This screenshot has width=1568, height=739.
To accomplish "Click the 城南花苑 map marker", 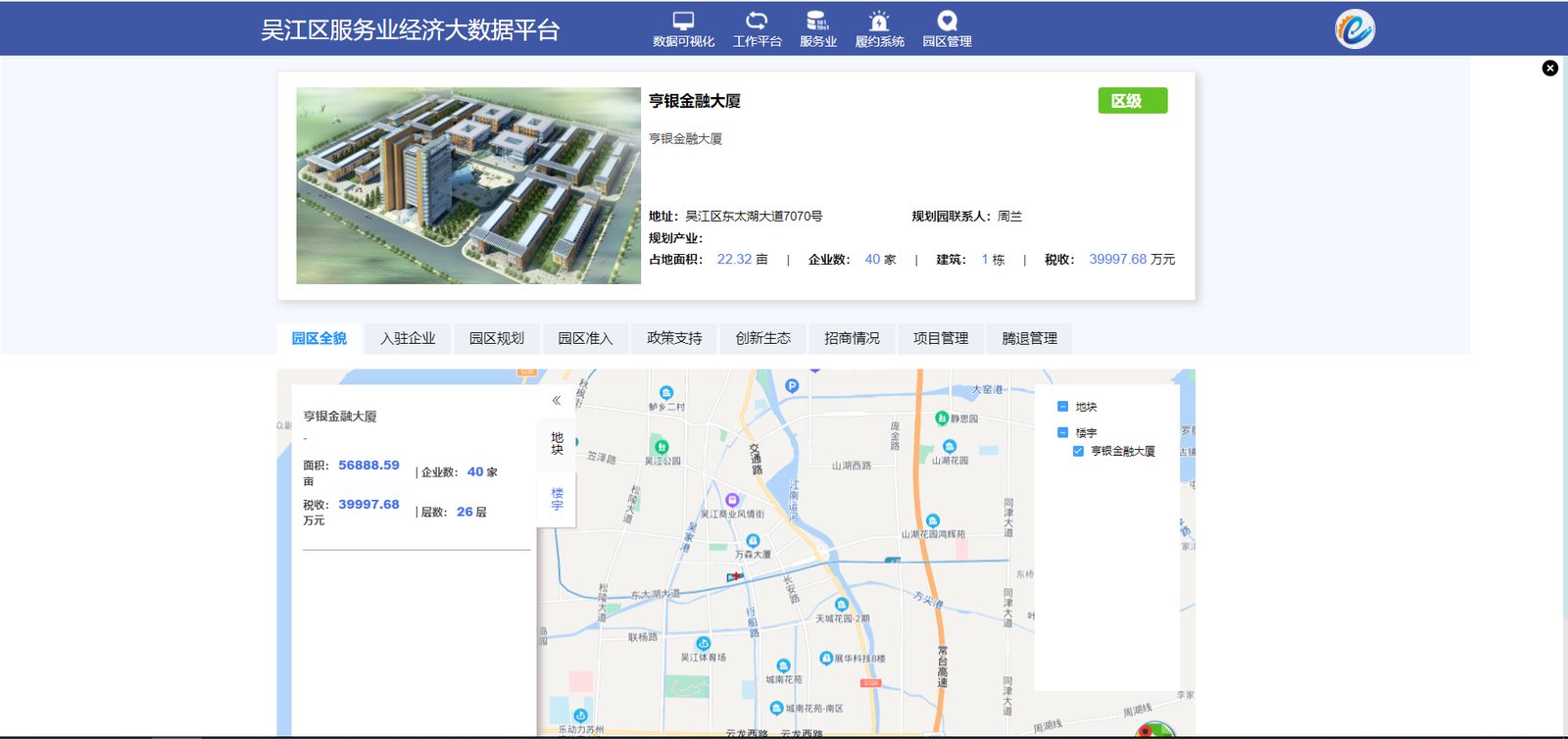I will pyautogui.click(x=783, y=666).
